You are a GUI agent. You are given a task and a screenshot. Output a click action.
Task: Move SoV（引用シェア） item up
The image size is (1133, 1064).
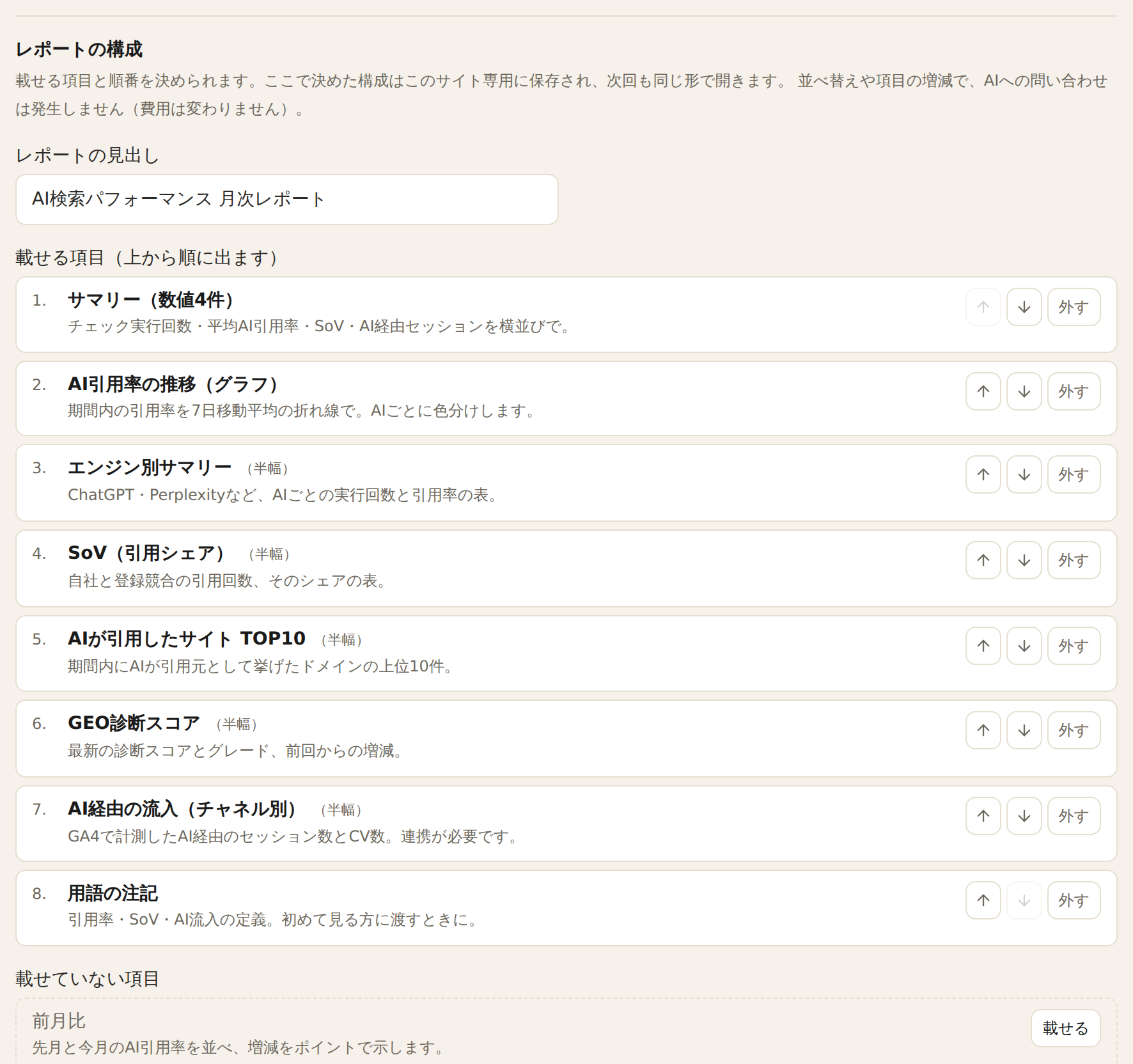pyautogui.click(x=983, y=560)
